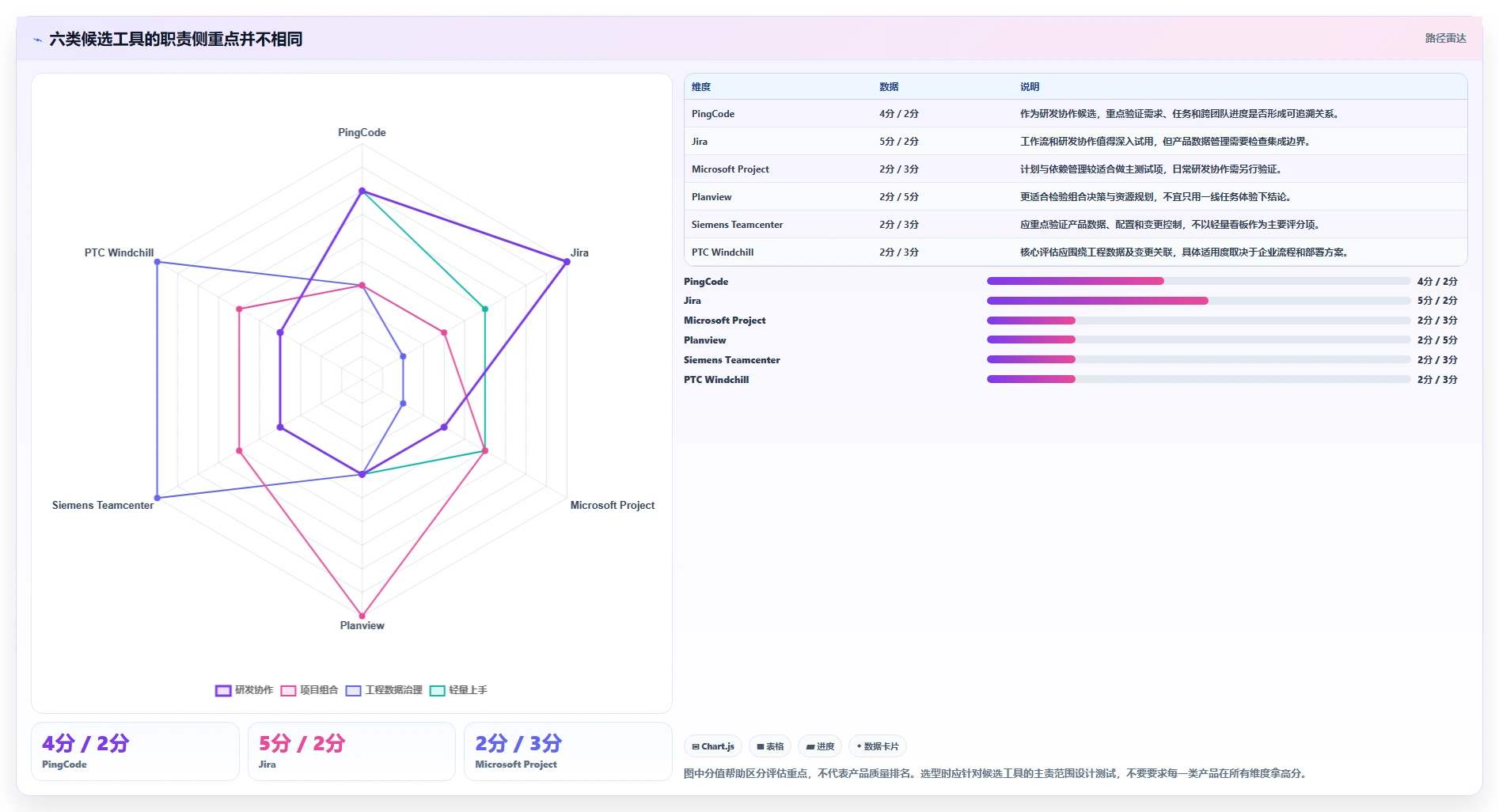Click the chart title 六类候选工具的职责侧重点并不相同
The width and height of the screenshot is (1499, 812).
click(x=176, y=40)
